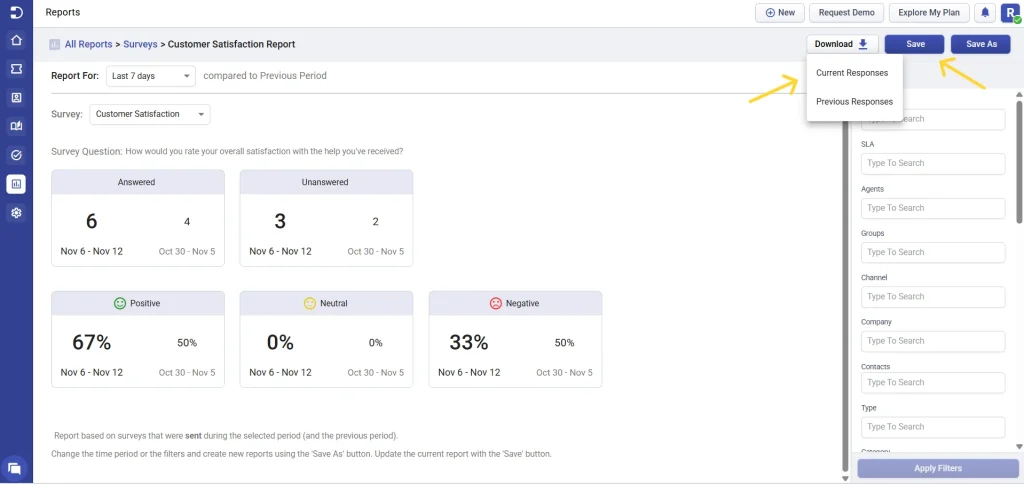Focus the Type filter search field
The width and height of the screenshot is (1024, 484).
point(933,427)
